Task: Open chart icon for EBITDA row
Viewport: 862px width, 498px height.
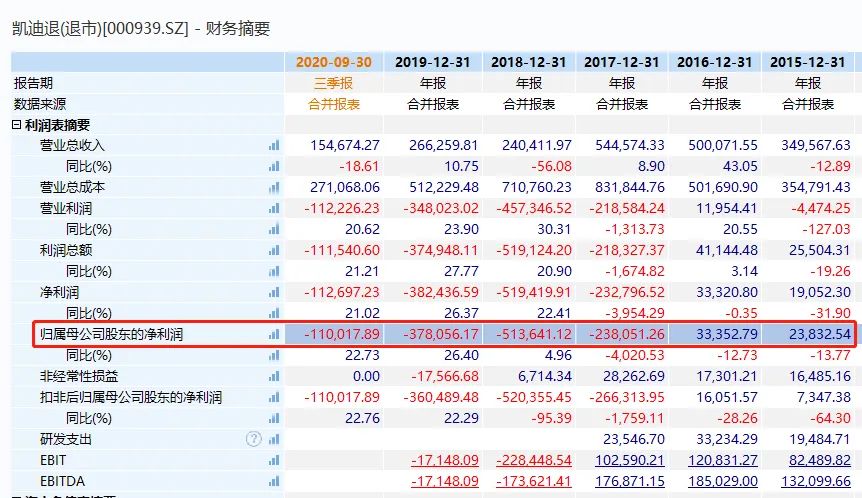Action: click(x=274, y=482)
